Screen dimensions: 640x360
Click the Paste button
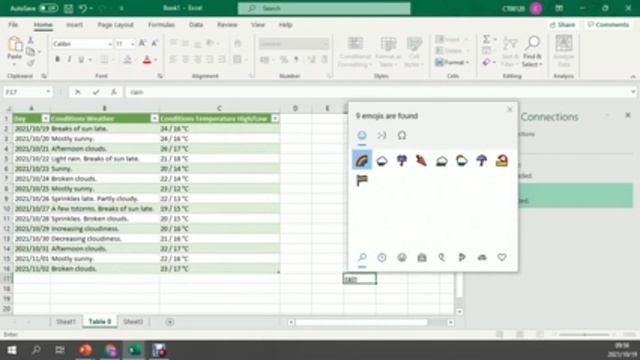click(x=15, y=50)
